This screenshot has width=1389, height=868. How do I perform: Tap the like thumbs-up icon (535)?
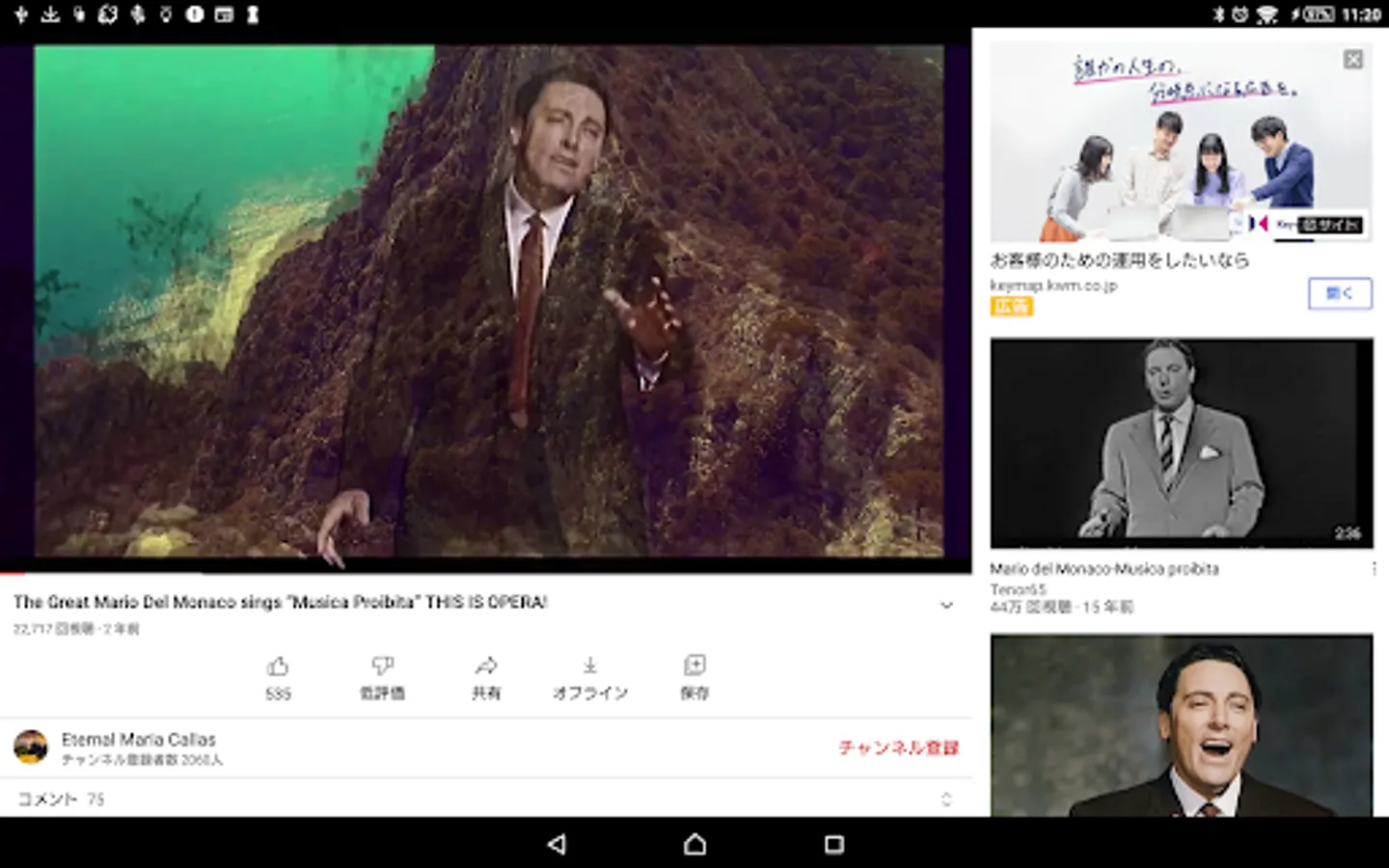[x=278, y=666]
